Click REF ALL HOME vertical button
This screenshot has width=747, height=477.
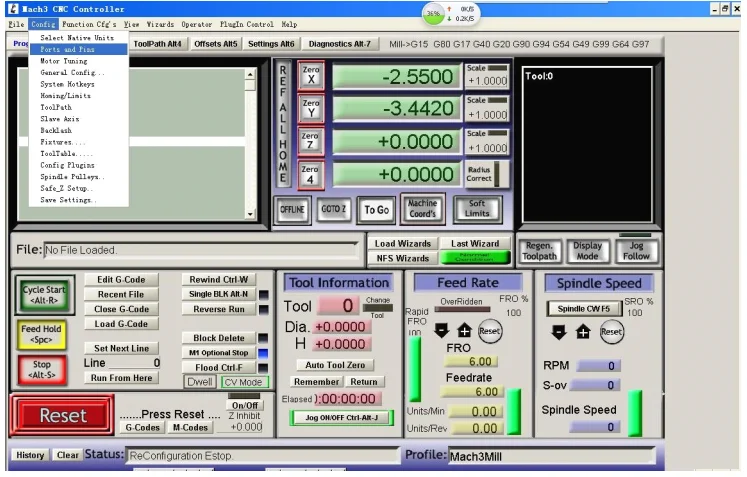[x=283, y=124]
